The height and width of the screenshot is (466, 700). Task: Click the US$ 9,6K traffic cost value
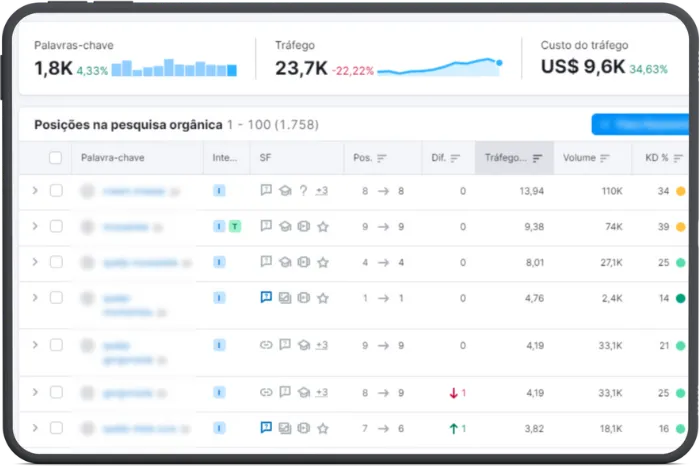(583, 67)
